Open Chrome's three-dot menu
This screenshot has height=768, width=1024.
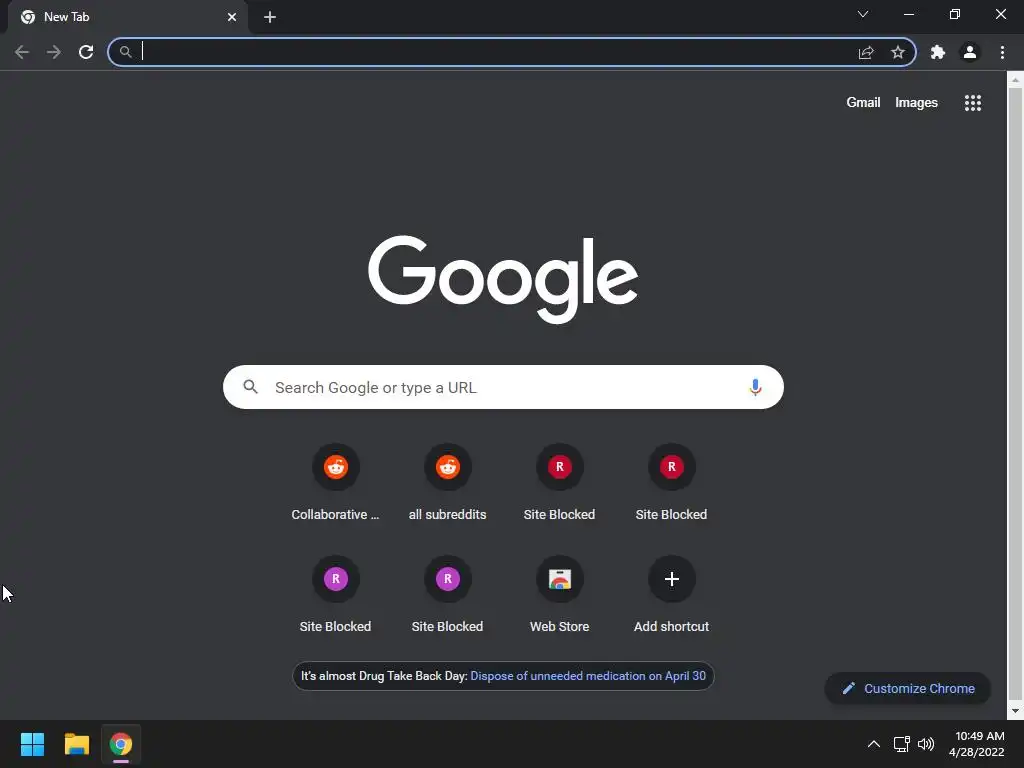pyautogui.click(x=1002, y=52)
